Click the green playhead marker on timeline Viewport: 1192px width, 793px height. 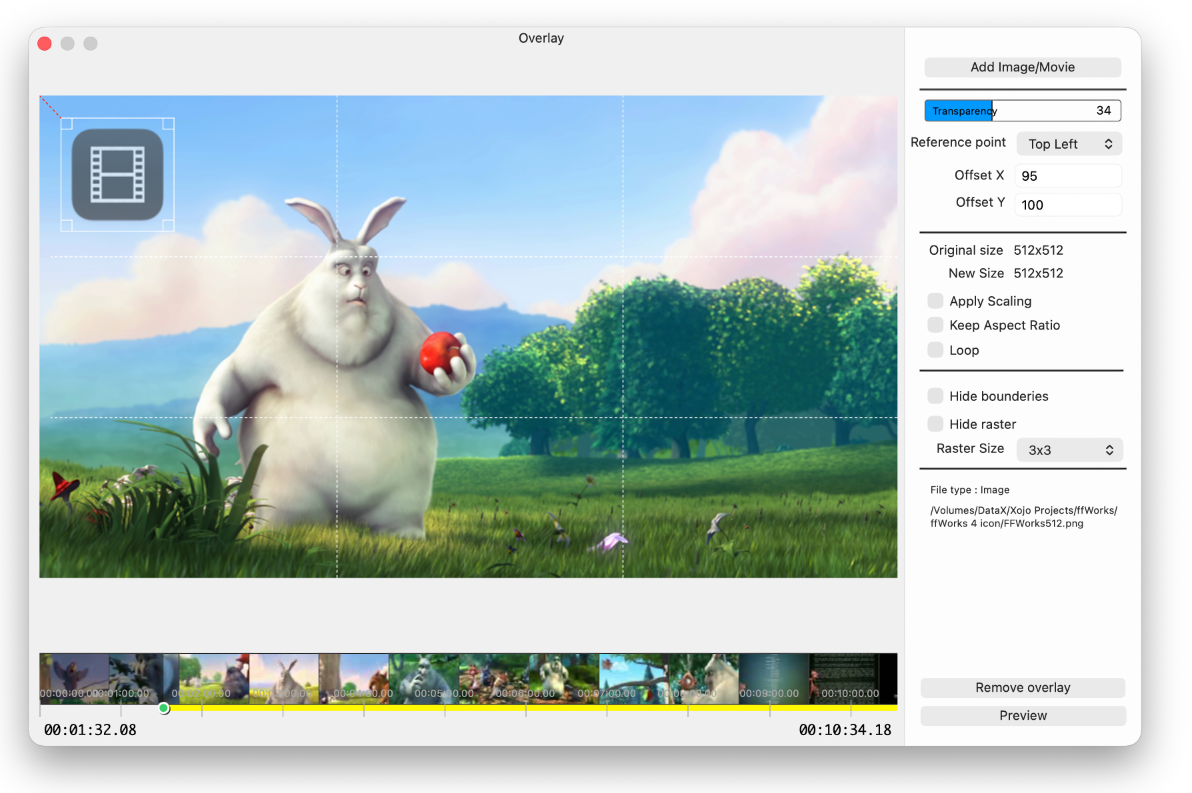pyautogui.click(x=164, y=709)
